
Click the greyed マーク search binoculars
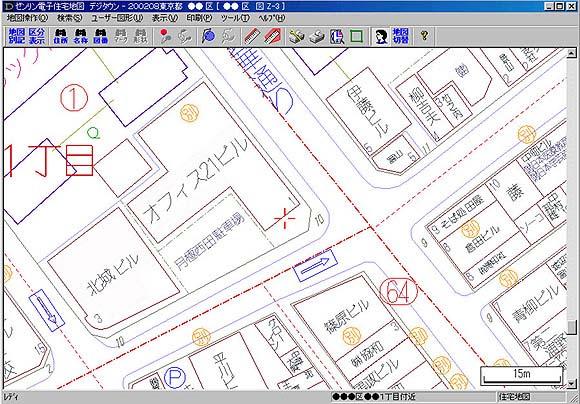(x=121, y=36)
